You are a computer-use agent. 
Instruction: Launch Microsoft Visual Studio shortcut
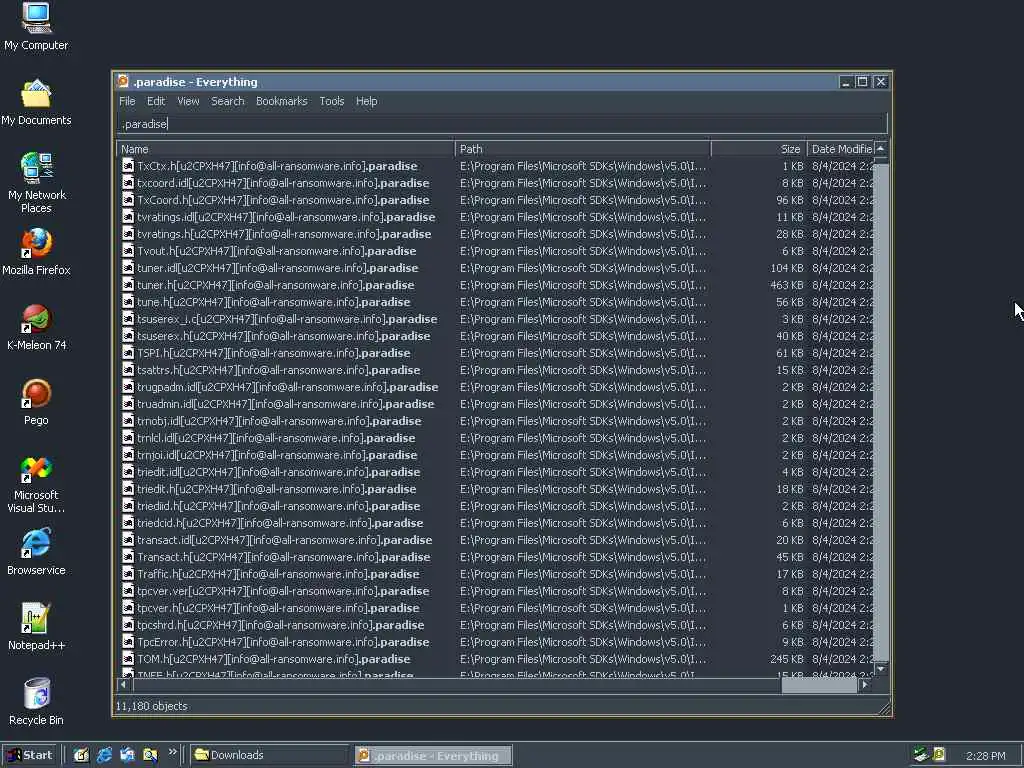pos(37,483)
